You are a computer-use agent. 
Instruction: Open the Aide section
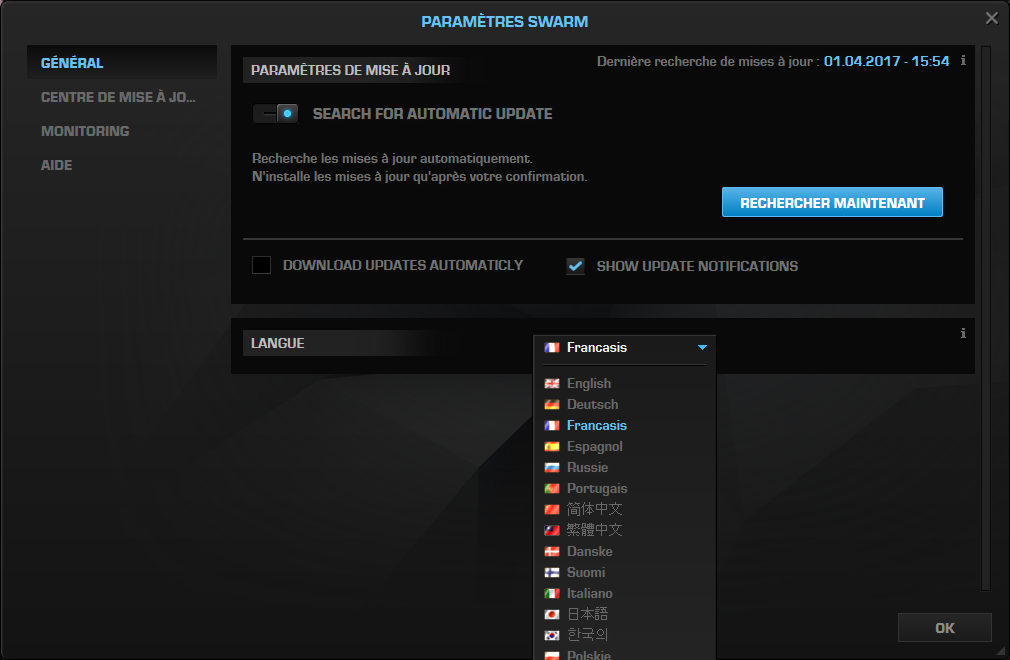(57, 165)
